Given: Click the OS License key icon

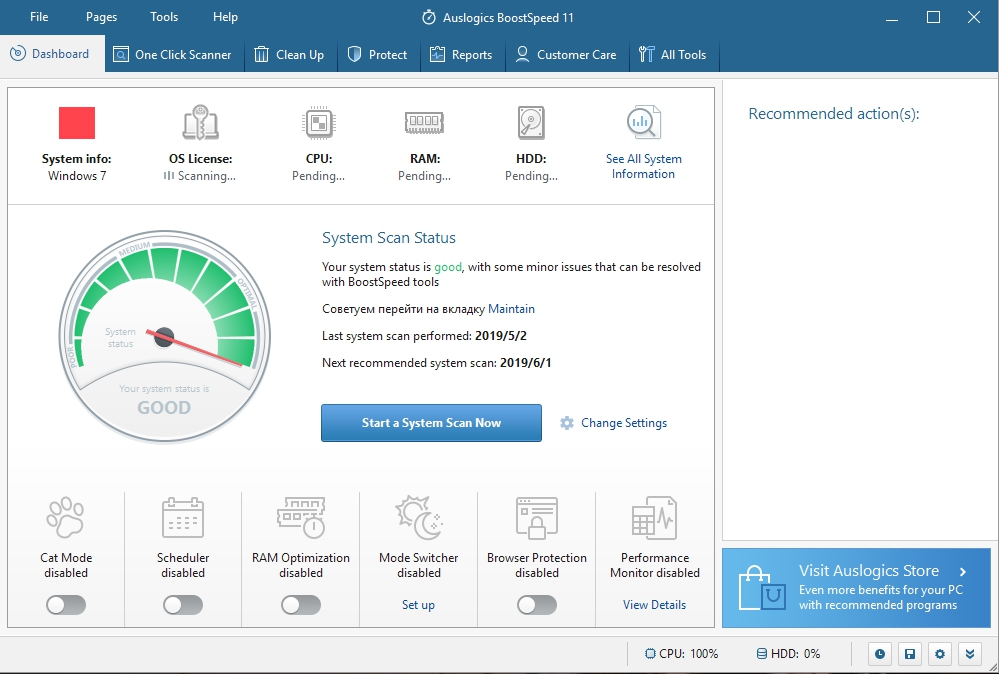Looking at the screenshot, I should click(201, 122).
